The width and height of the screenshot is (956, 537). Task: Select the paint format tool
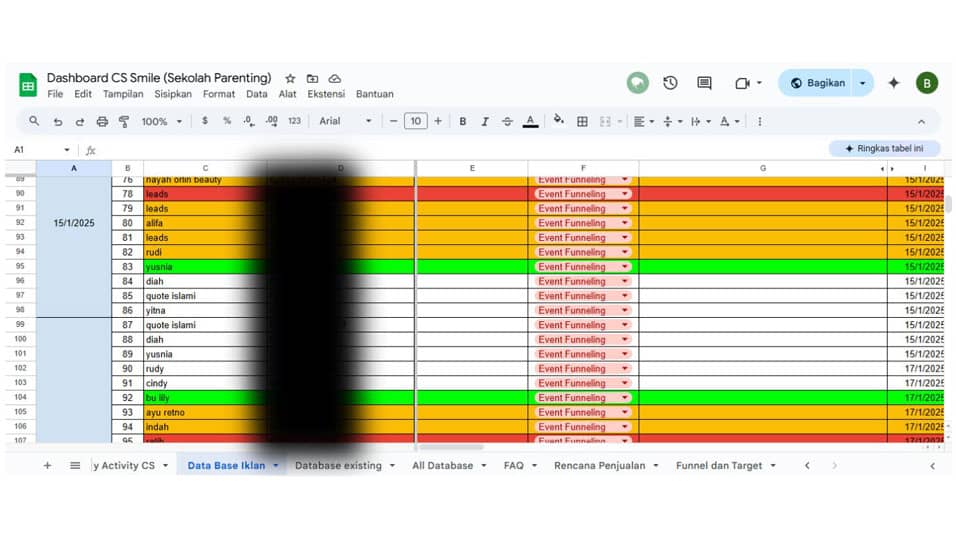pos(124,121)
